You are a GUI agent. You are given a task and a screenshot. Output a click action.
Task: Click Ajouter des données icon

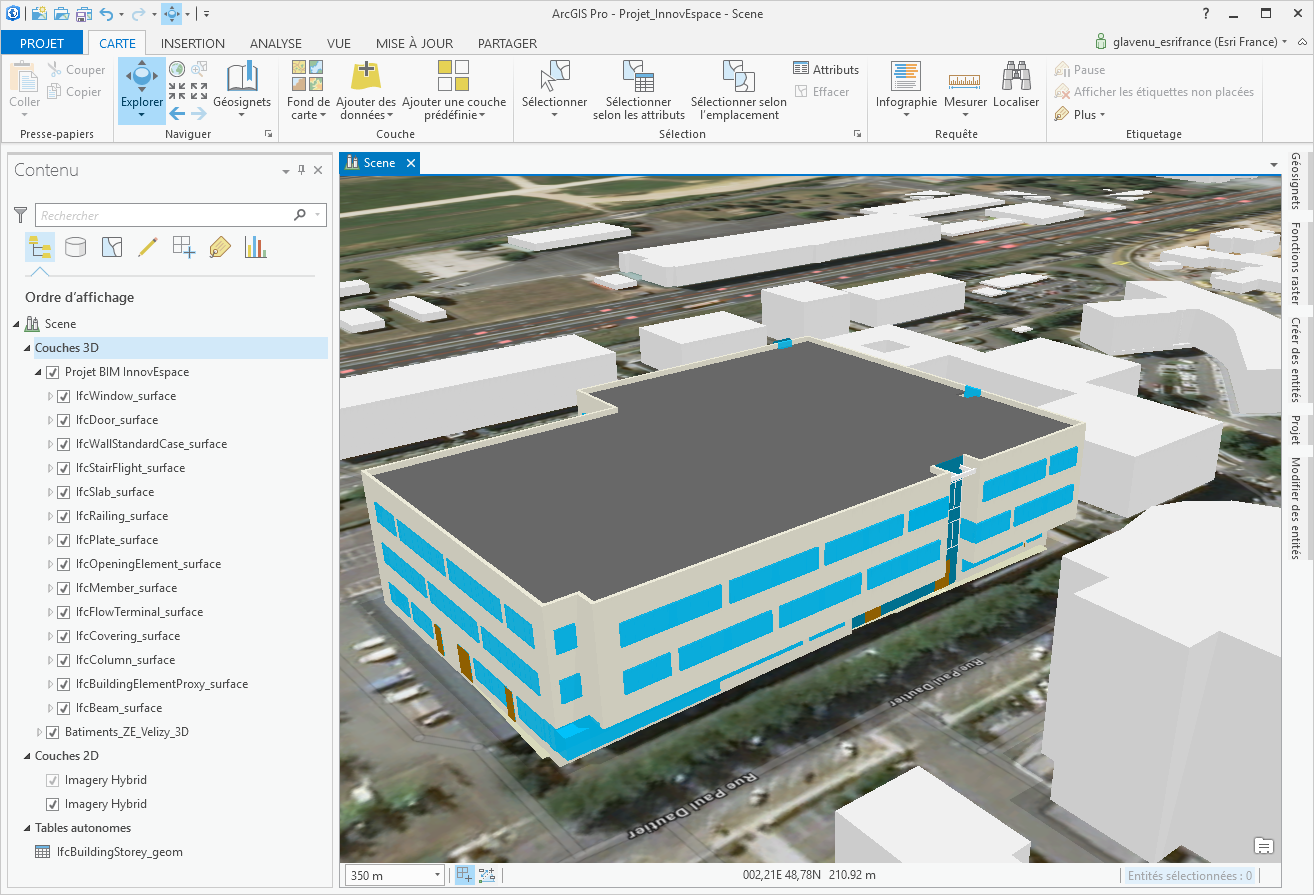(x=365, y=76)
